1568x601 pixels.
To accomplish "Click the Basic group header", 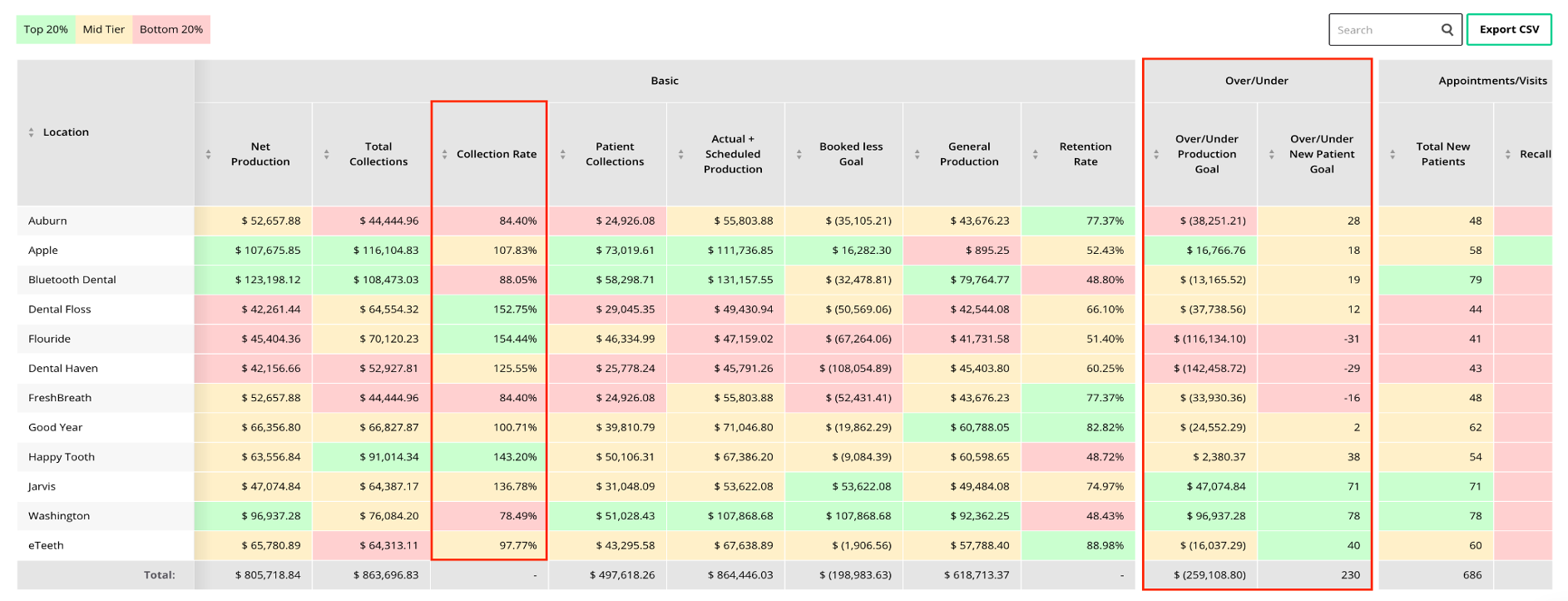I will (665, 81).
